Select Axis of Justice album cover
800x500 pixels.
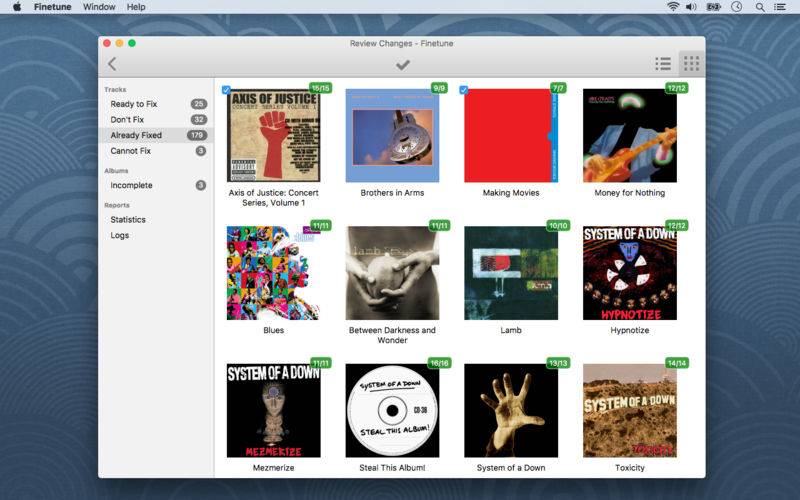pos(273,135)
